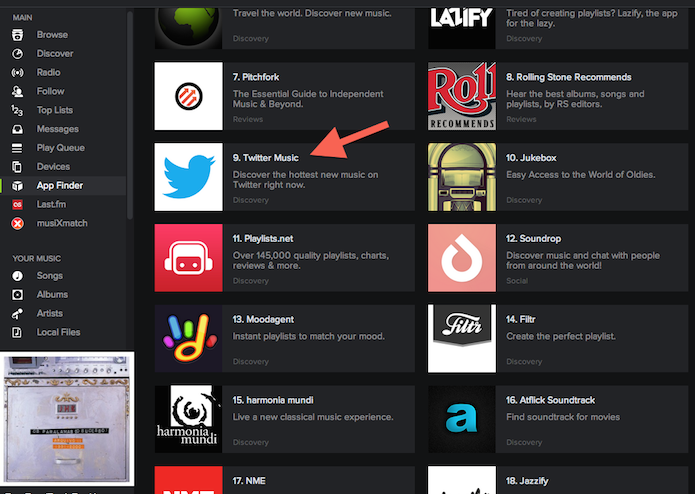Image resolution: width=695 pixels, height=494 pixels.
Task: Click the harmonia mundi logo
Action: point(188,419)
